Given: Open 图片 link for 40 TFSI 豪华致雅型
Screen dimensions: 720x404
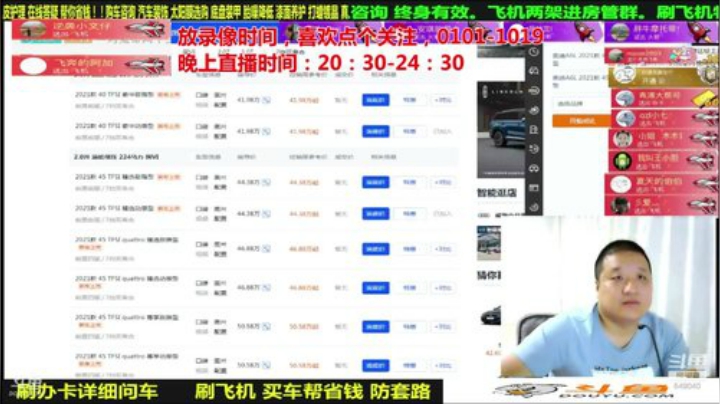Looking at the screenshot, I should point(220,95).
